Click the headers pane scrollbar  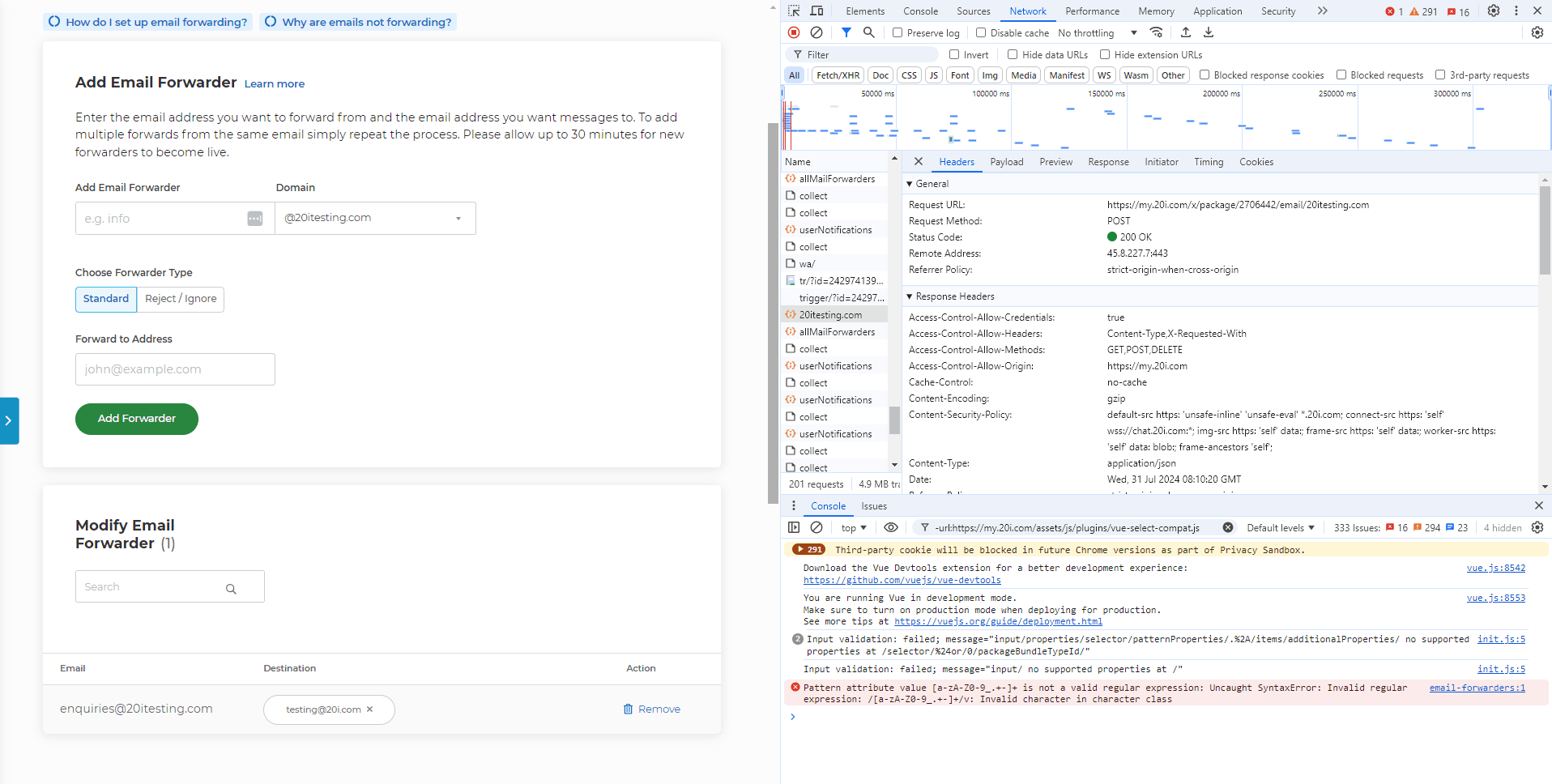click(1545, 231)
